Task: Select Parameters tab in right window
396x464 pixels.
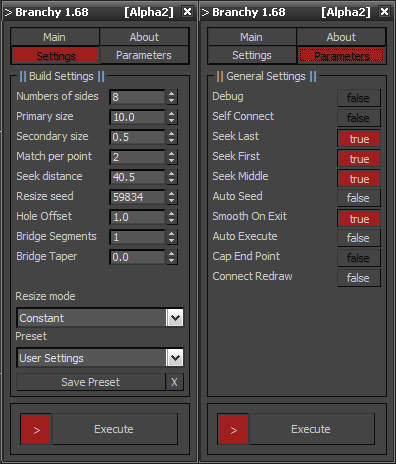Action: (342, 55)
